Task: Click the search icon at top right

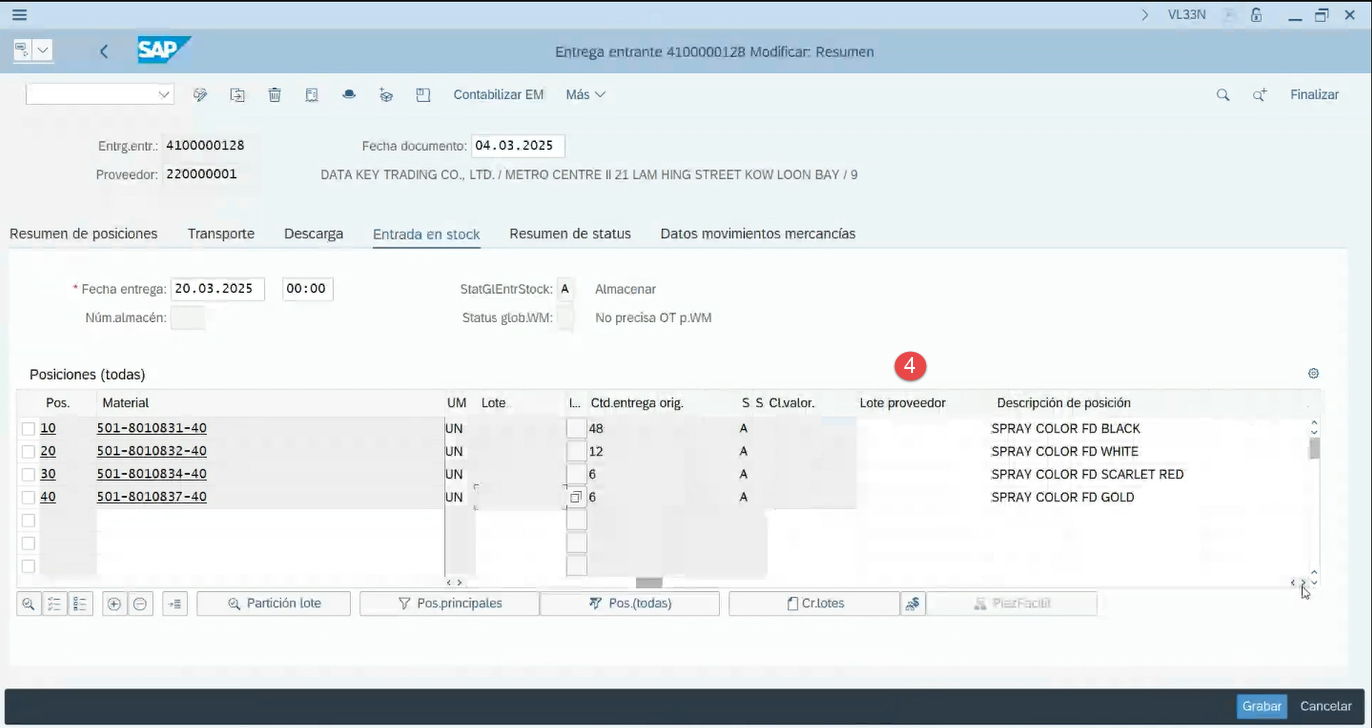Action: (1222, 95)
